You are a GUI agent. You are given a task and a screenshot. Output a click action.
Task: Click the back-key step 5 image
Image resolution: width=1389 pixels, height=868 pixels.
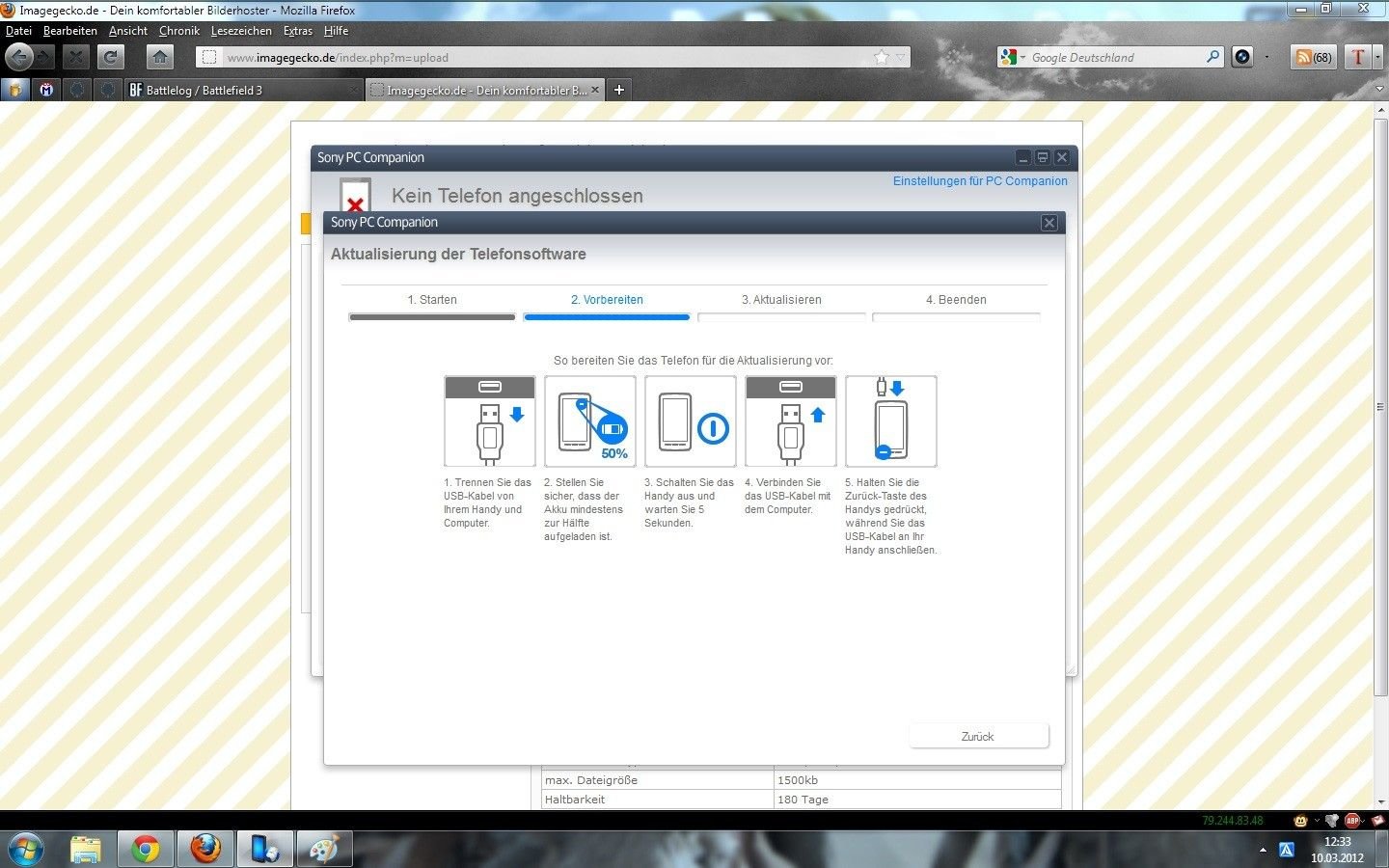tap(891, 421)
